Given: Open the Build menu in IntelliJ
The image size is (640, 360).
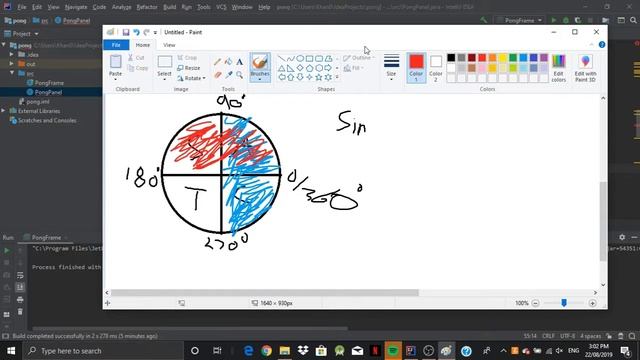Looking at the screenshot, I should [x=169, y=7].
